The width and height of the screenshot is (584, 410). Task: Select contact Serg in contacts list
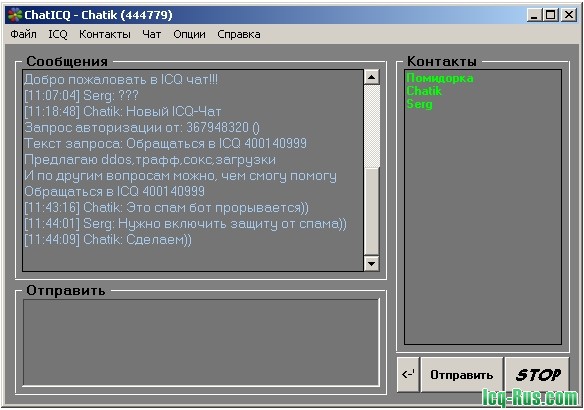click(419, 104)
